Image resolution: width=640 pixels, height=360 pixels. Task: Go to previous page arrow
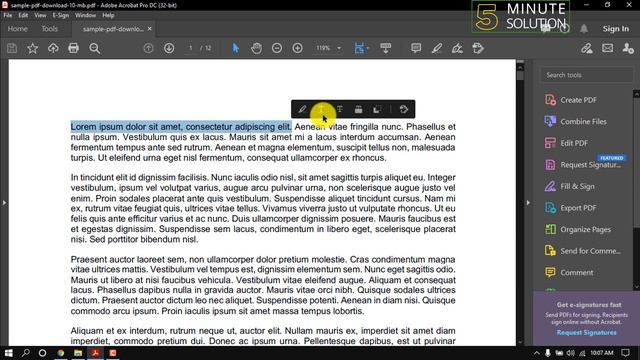tap(149, 48)
